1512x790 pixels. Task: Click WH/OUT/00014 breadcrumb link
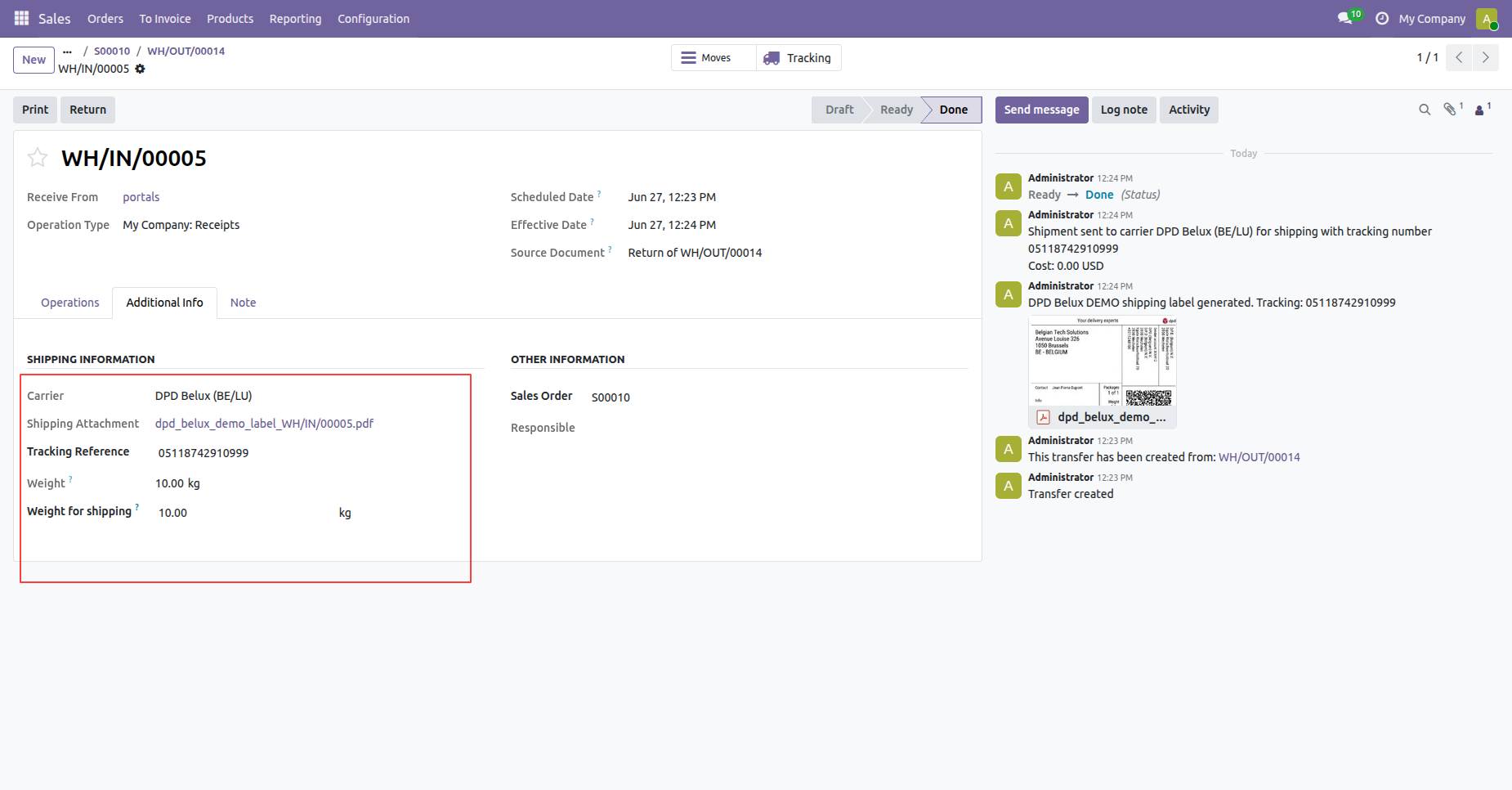[x=186, y=51]
